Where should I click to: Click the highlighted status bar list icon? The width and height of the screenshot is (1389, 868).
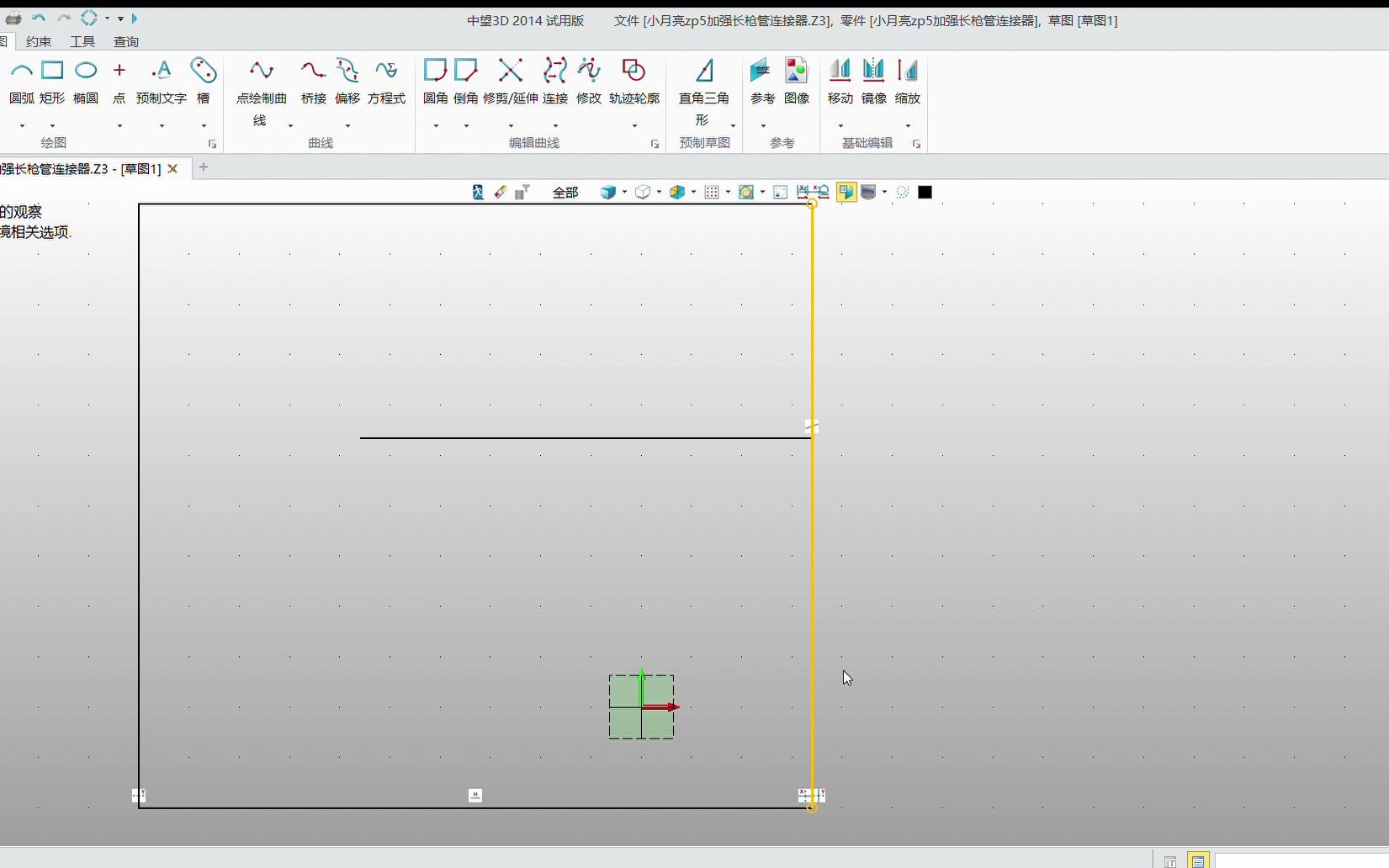pyautogui.click(x=1198, y=861)
